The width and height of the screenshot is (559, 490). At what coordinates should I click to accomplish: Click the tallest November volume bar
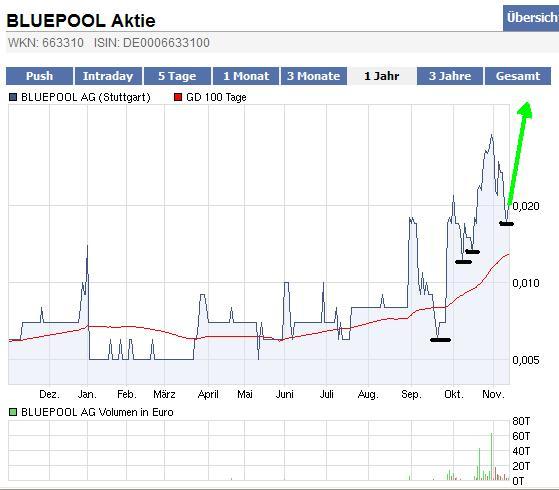point(491,456)
